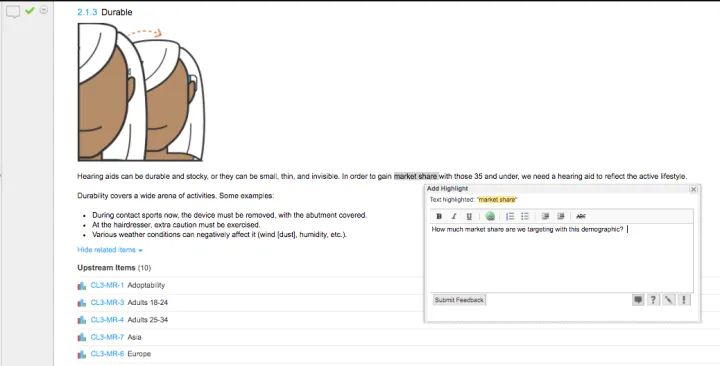
Task: Flag feedback as an issue (exclamation)
Action: 684,300
